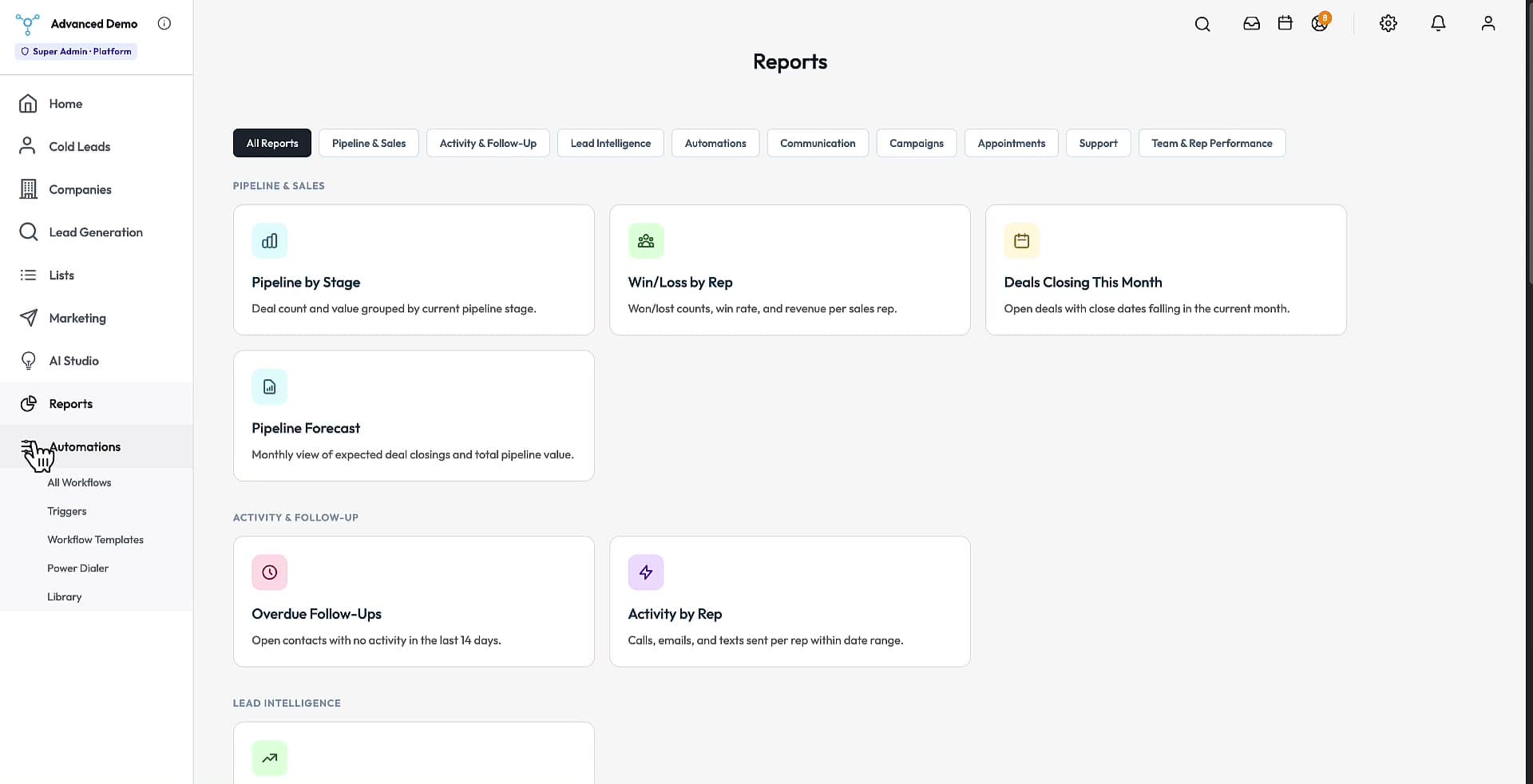The height and width of the screenshot is (784, 1533).
Task: Click the Pipeline by Stage bar chart icon
Action: [x=270, y=241]
